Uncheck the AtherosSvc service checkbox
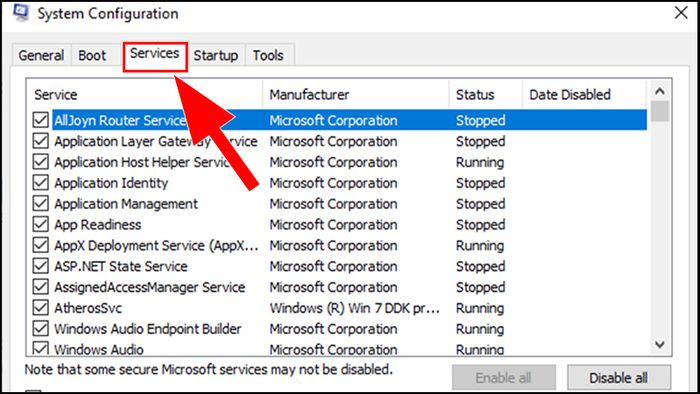Image resolution: width=700 pixels, height=394 pixels. click(x=41, y=307)
